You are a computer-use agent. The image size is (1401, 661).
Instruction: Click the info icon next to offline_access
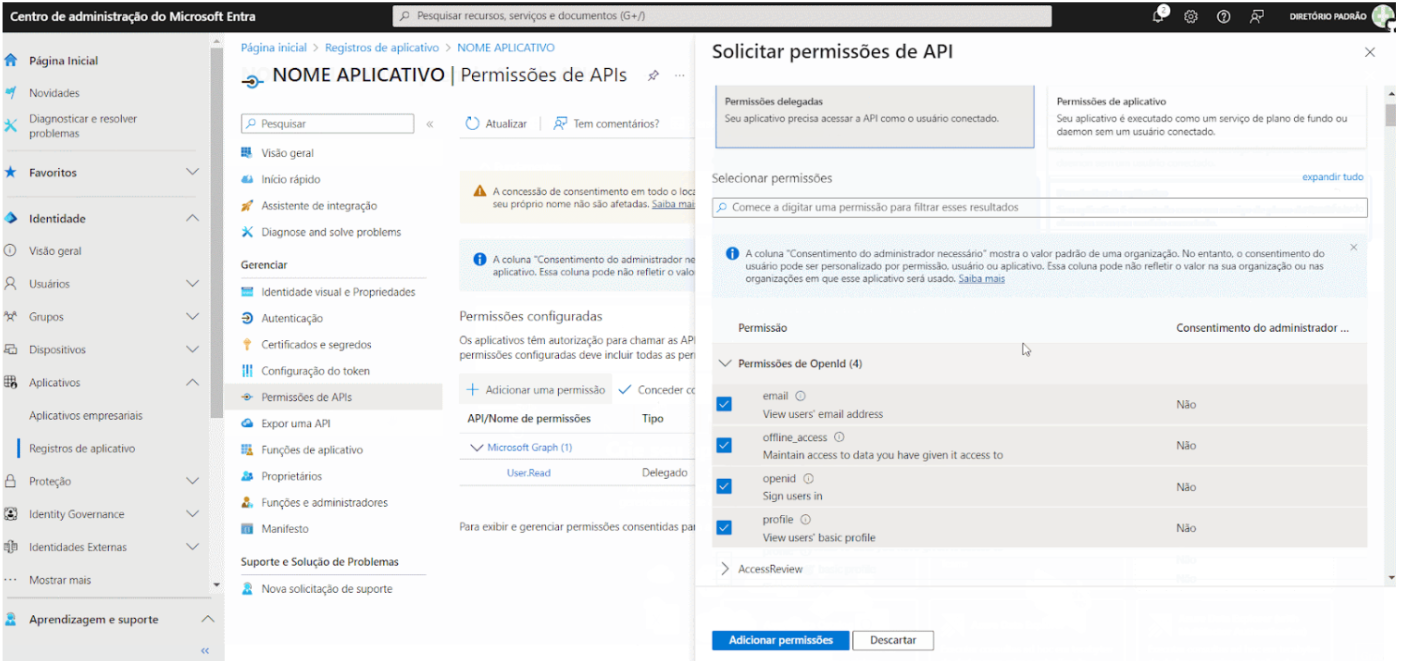click(839, 437)
